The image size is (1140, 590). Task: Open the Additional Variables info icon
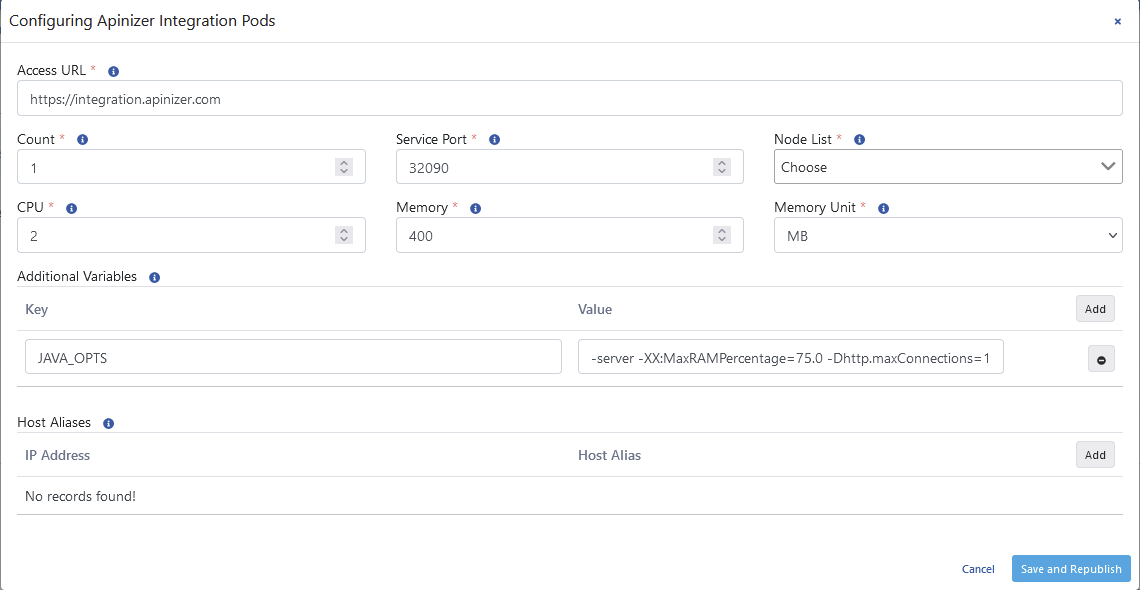pos(154,276)
